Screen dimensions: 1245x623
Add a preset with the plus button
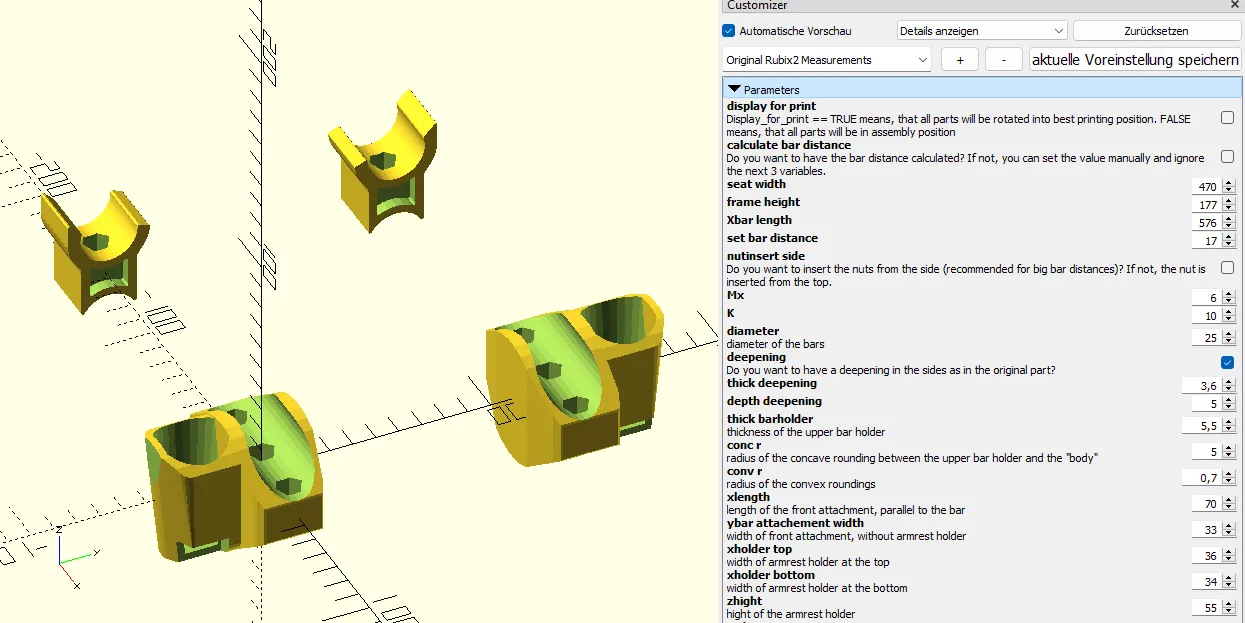pos(960,60)
